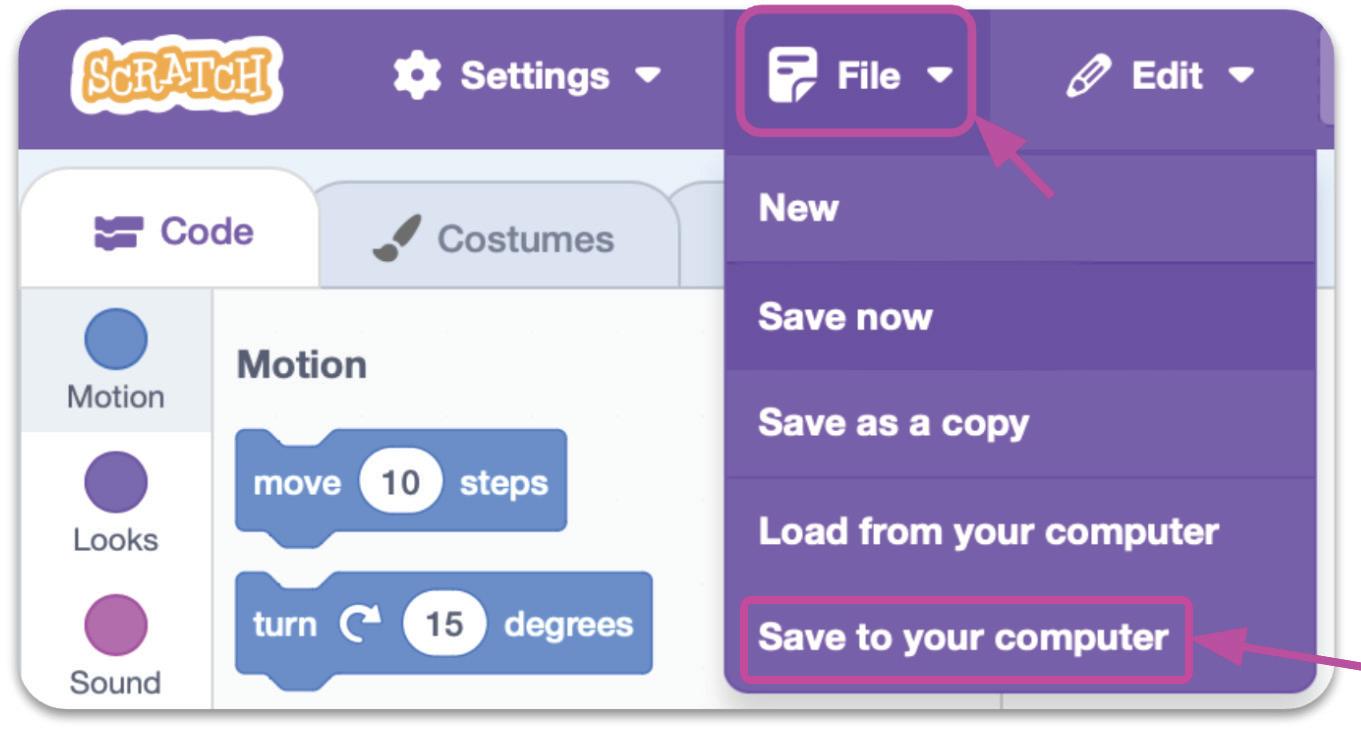The image size is (1361, 748).
Task: Expand the Edit dropdown arrow
Action: tap(1240, 76)
